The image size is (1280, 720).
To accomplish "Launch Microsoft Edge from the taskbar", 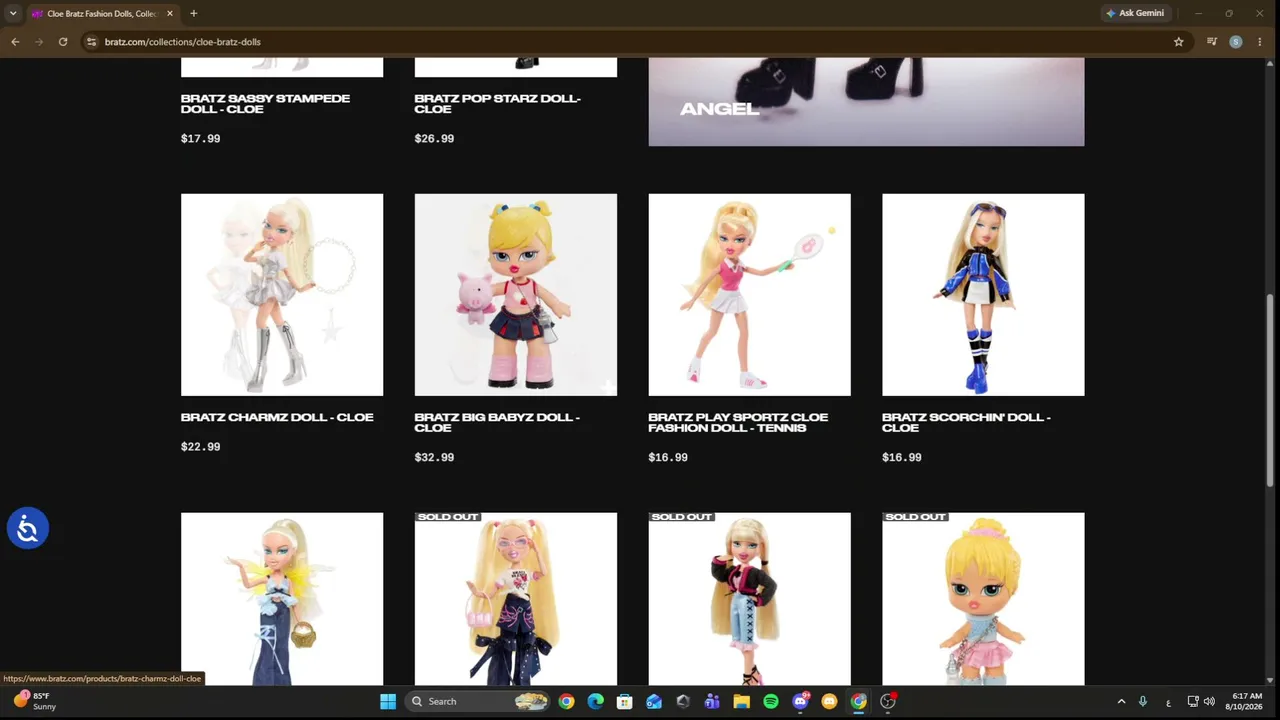I will (596, 701).
